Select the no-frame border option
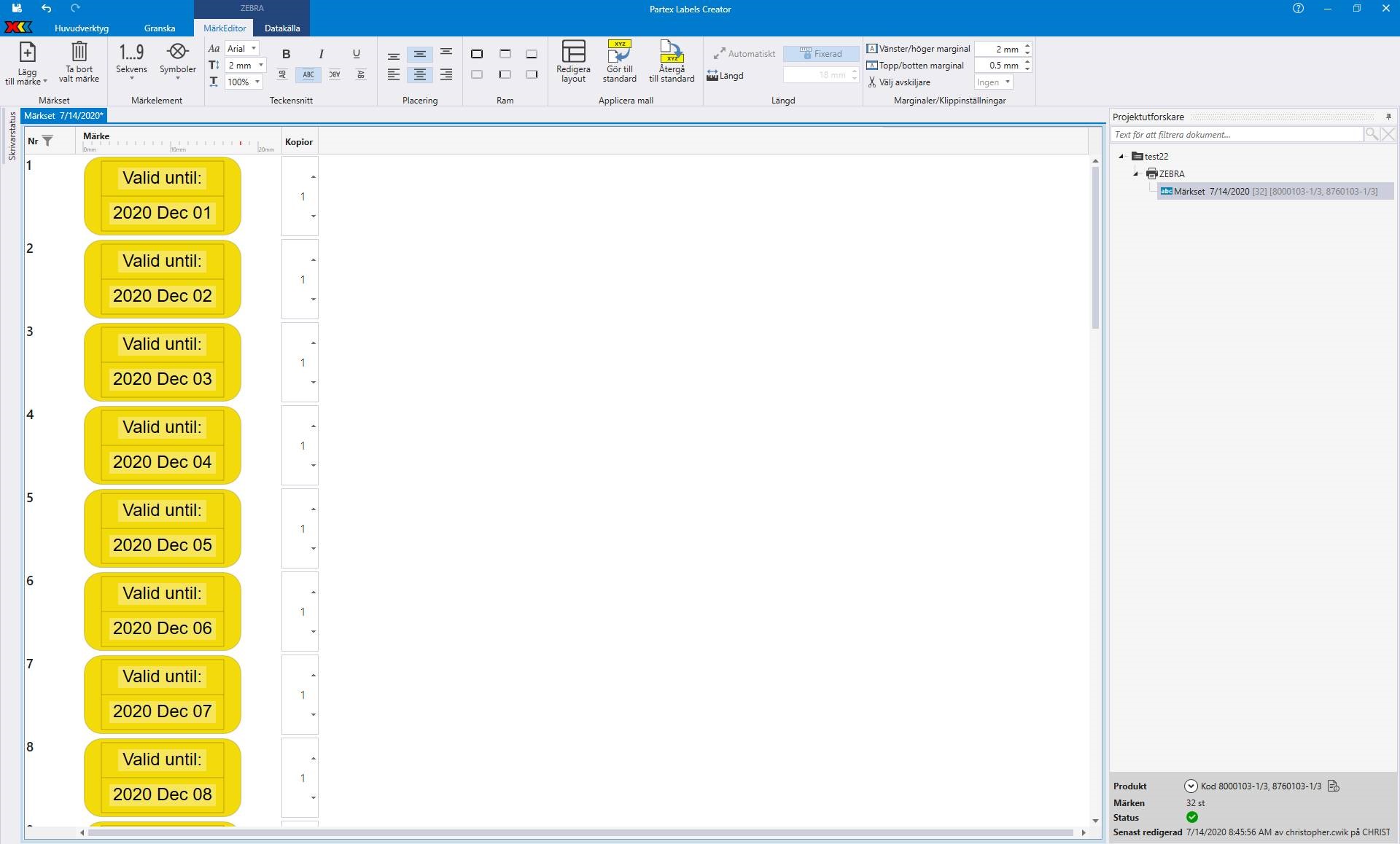Viewport: 1400px width, 844px height. [477, 74]
